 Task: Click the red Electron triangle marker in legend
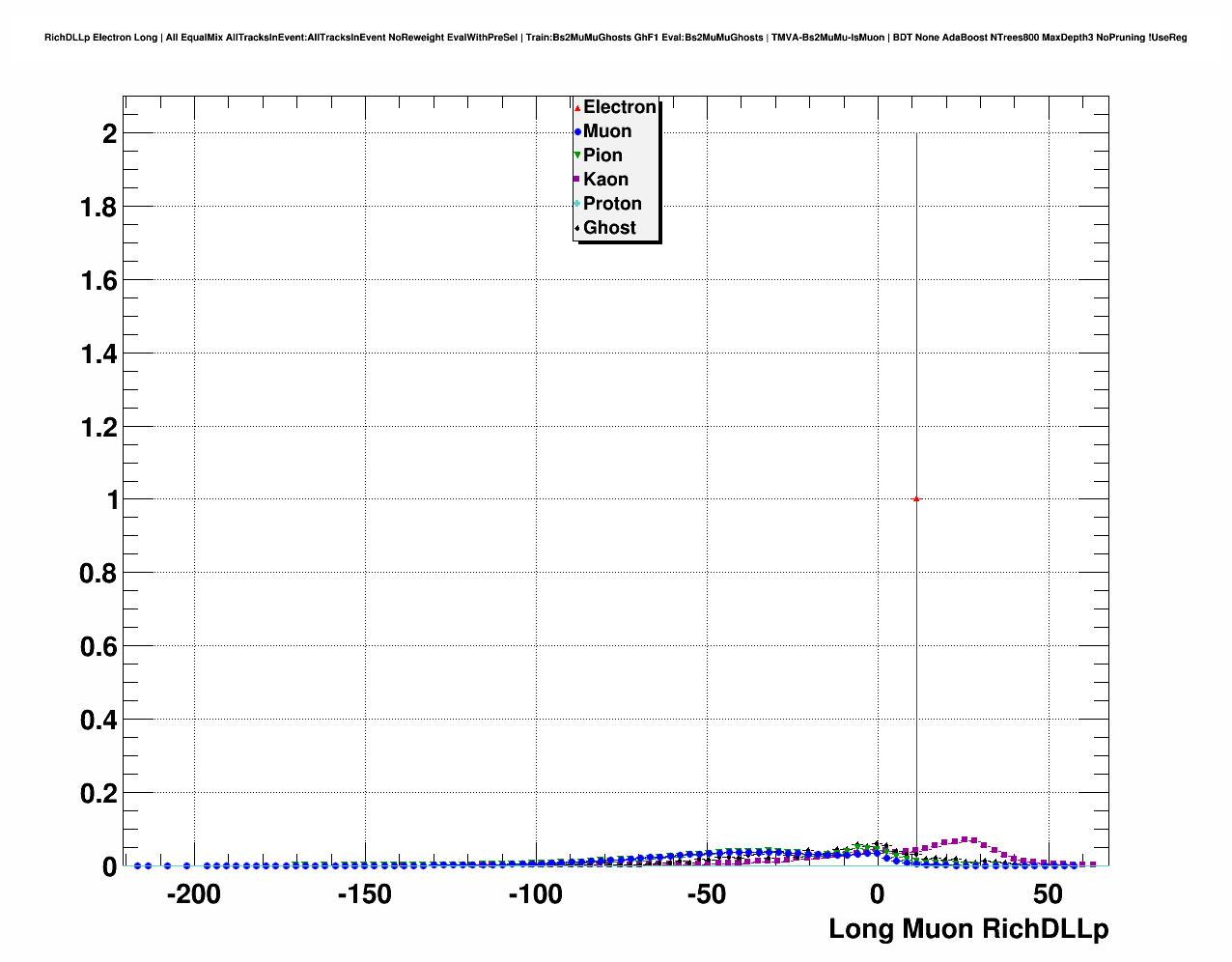(577, 107)
